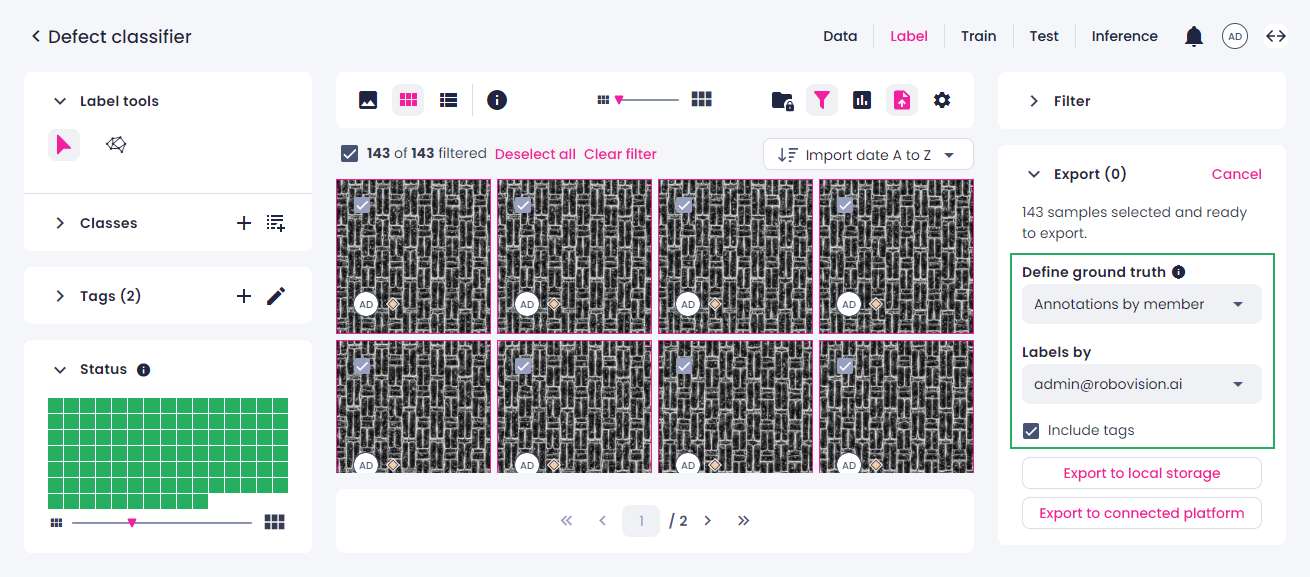Uncheck fourth thumbnail in top row
The height and width of the screenshot is (577, 1310).
(x=845, y=205)
